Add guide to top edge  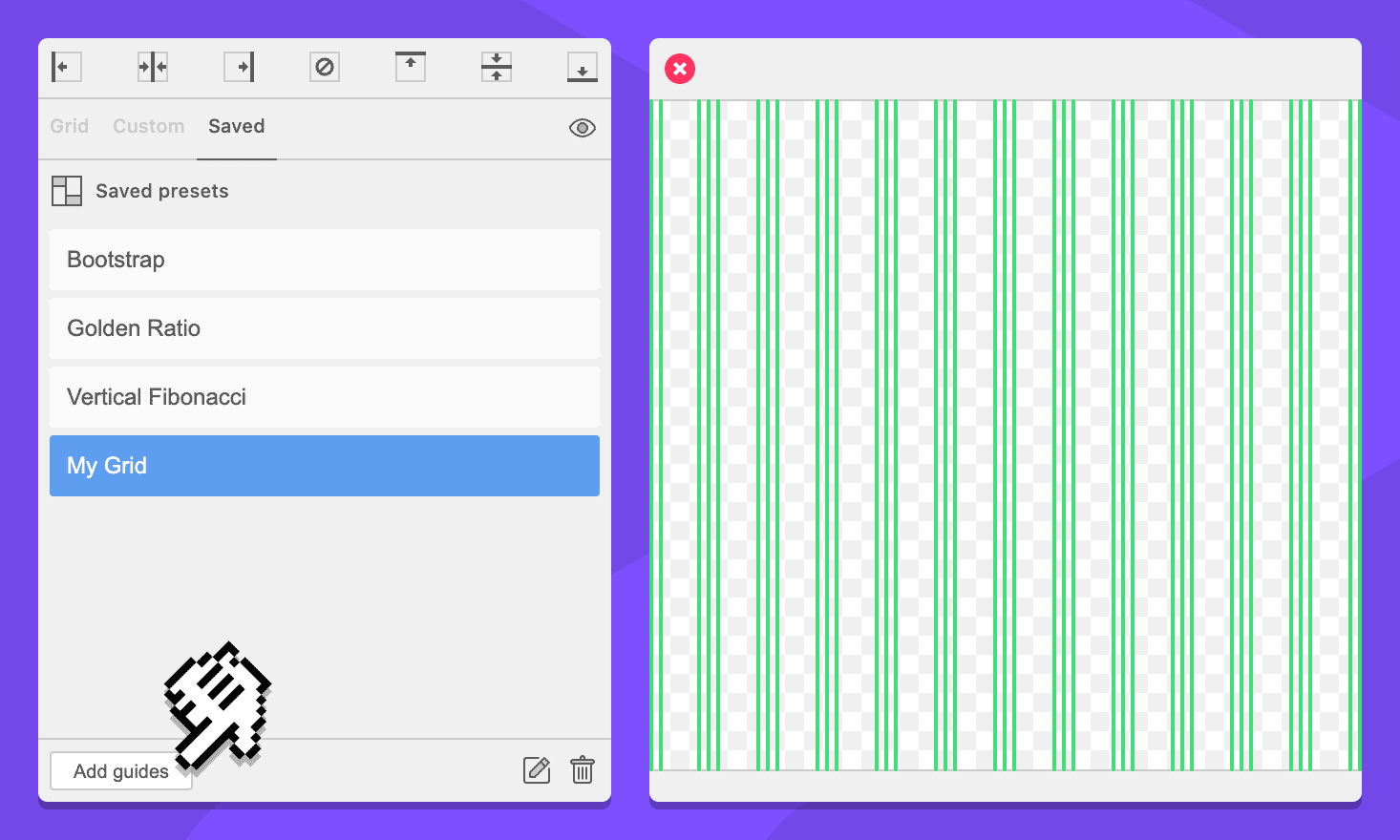click(x=411, y=67)
